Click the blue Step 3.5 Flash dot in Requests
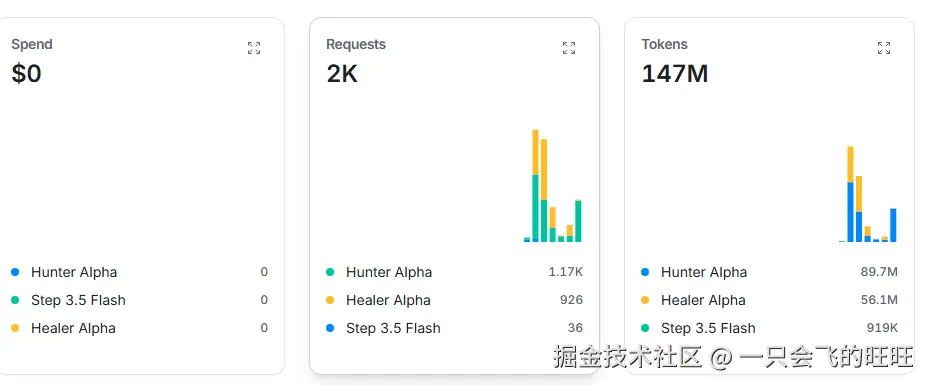The height and width of the screenshot is (385, 928). click(330, 328)
